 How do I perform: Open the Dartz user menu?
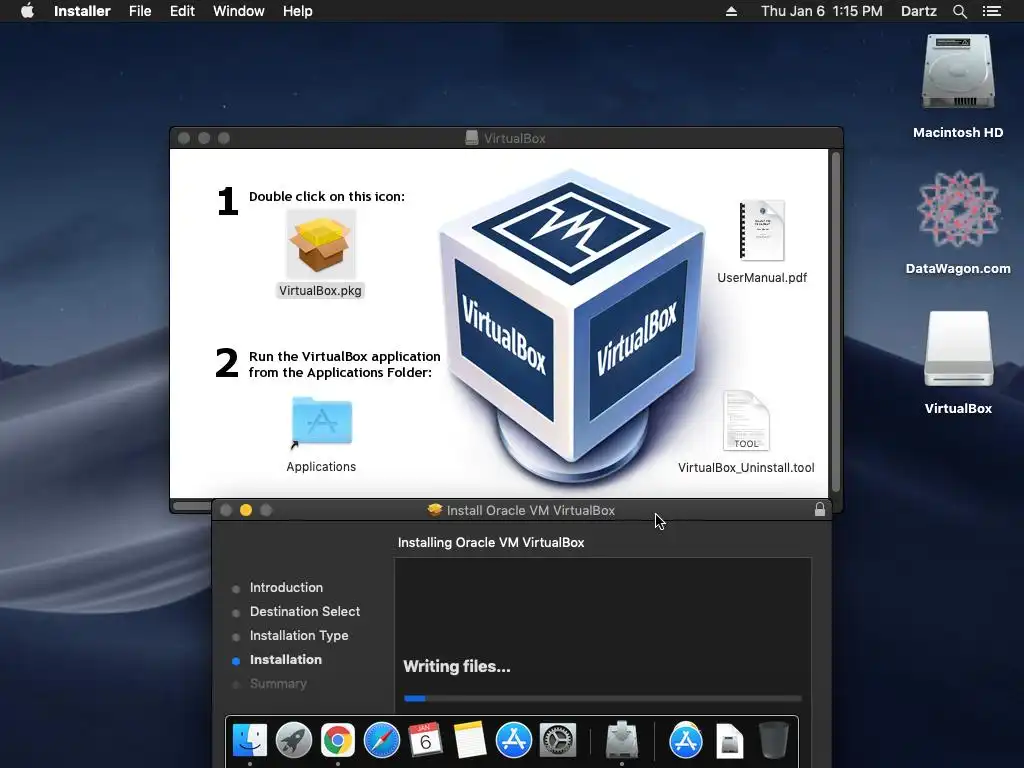point(919,11)
